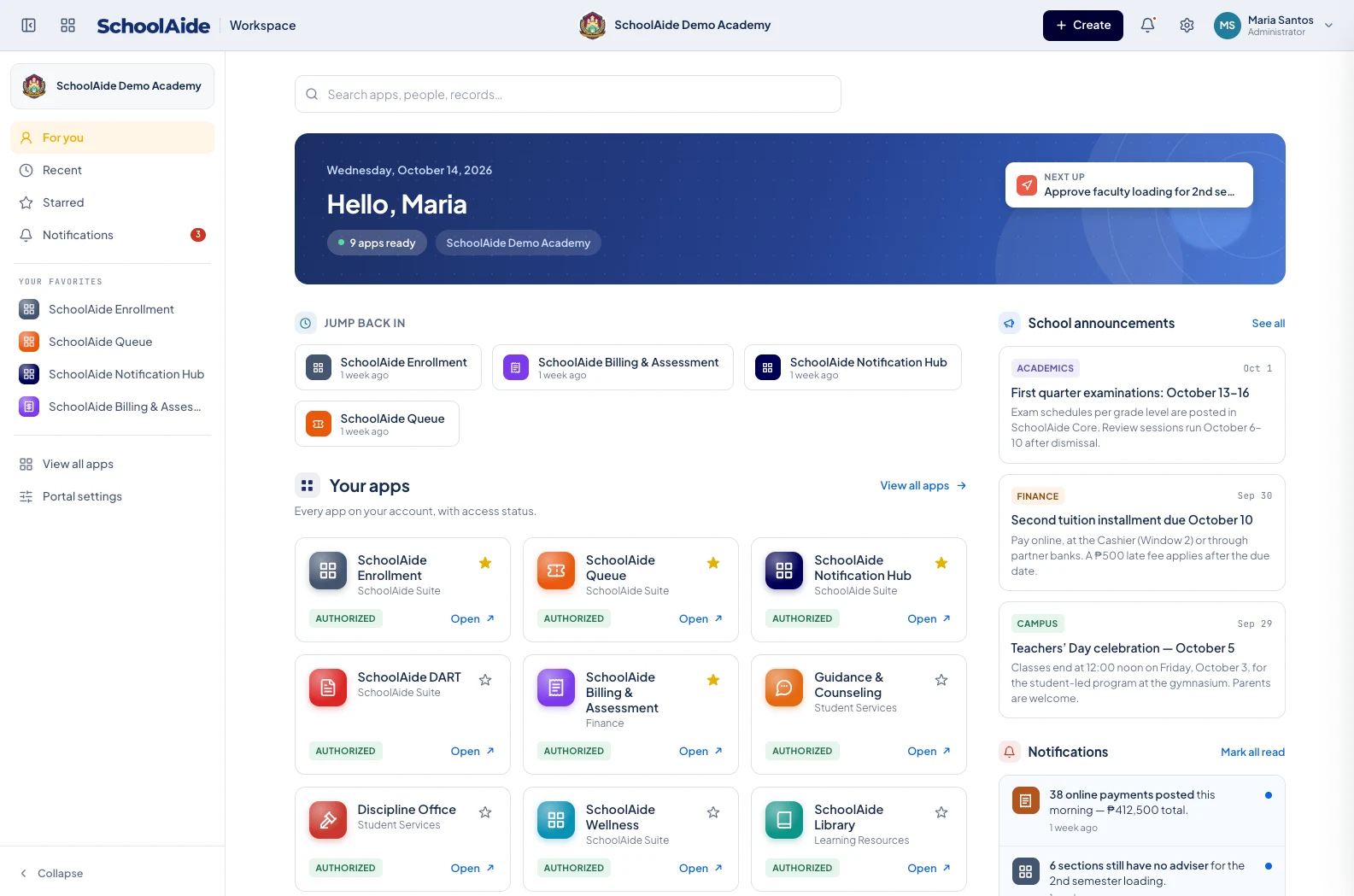This screenshot has height=896, width=1354.
Task: Click the Create button
Action: coord(1082,26)
